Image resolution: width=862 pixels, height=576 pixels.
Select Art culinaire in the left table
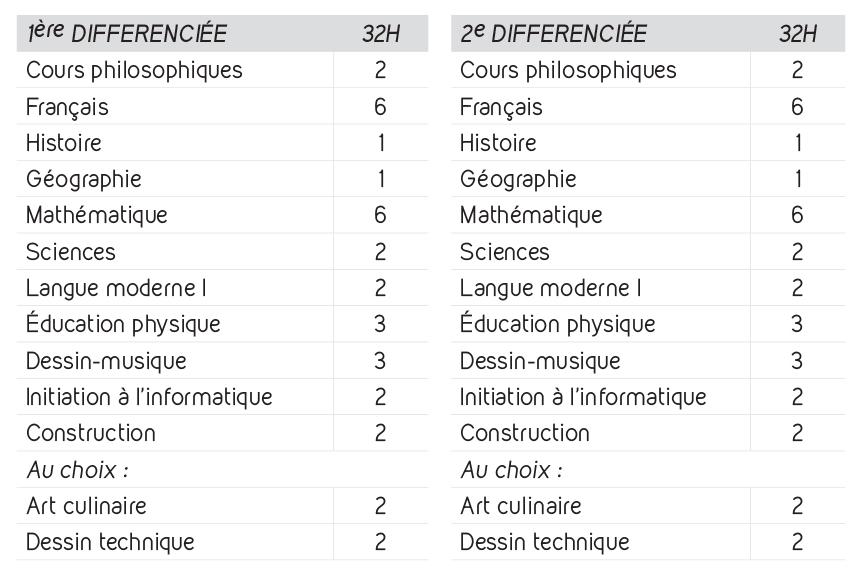(x=86, y=506)
